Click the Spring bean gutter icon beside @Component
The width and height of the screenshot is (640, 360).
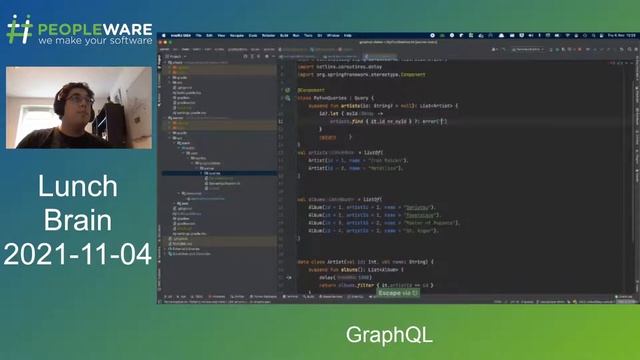(287, 90)
